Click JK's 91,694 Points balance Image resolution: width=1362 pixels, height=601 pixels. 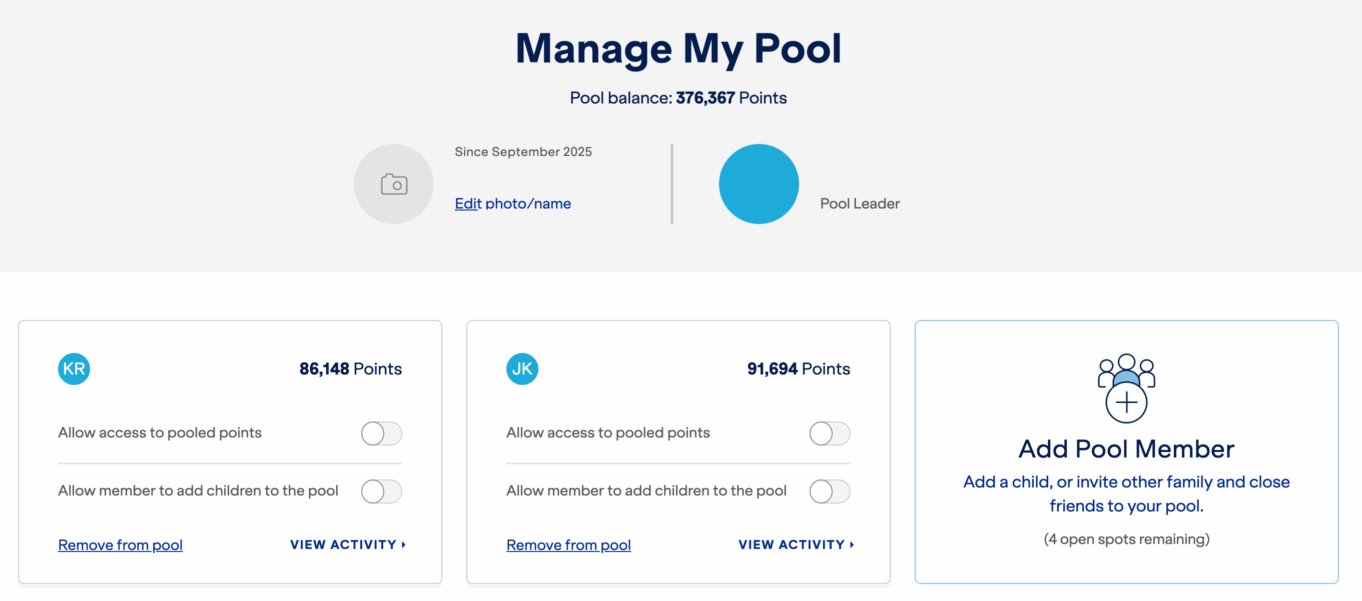click(x=798, y=369)
